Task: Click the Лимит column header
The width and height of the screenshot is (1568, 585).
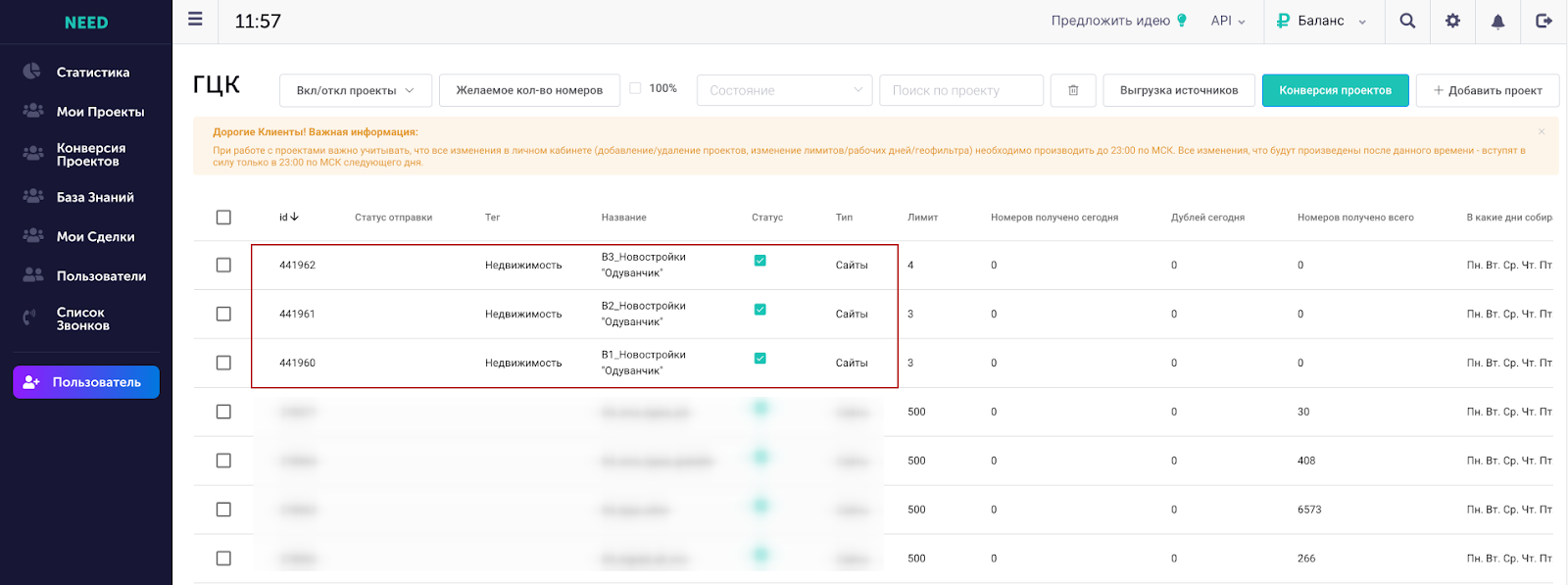Action: point(923,218)
